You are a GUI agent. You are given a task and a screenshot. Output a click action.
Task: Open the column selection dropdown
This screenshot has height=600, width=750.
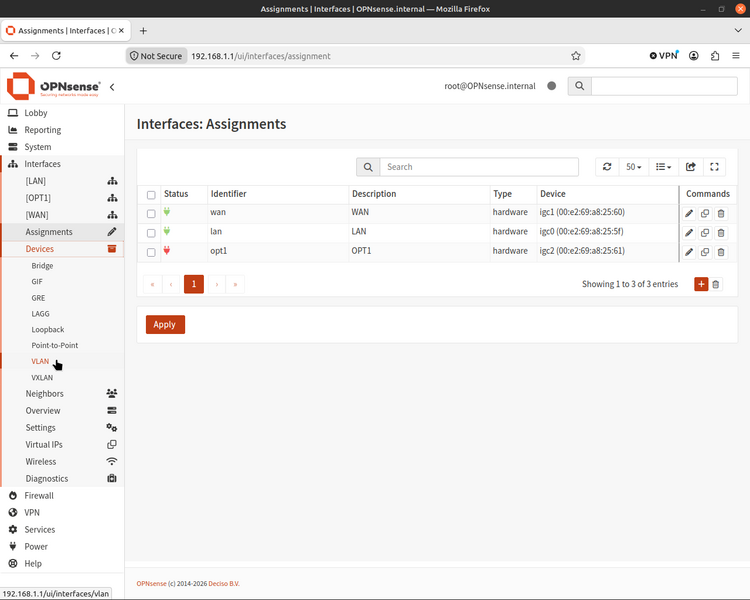[x=663, y=167]
